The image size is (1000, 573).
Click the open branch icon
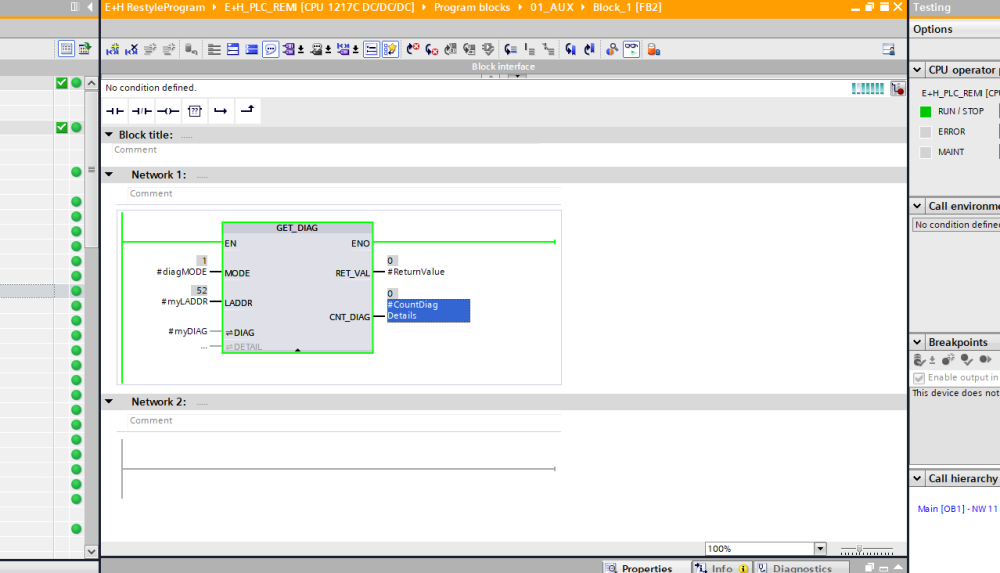click(x=221, y=111)
